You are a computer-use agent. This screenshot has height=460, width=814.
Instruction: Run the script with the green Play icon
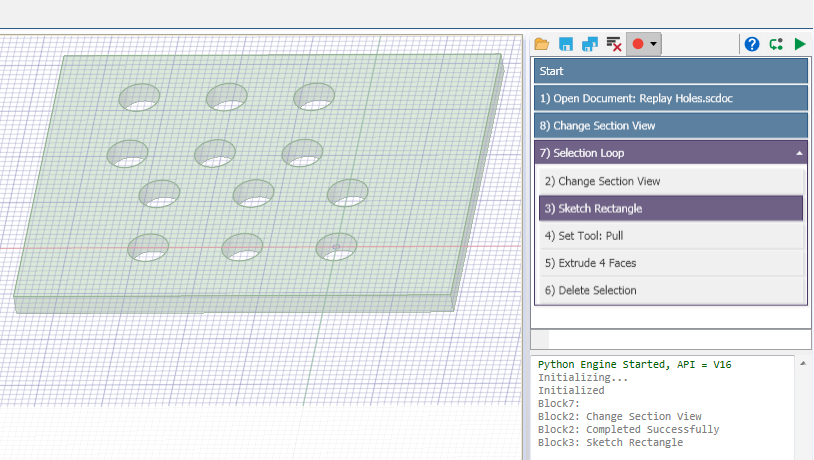800,44
